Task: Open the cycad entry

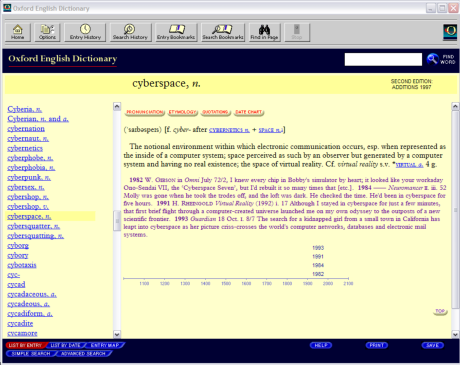Action: 16,284
